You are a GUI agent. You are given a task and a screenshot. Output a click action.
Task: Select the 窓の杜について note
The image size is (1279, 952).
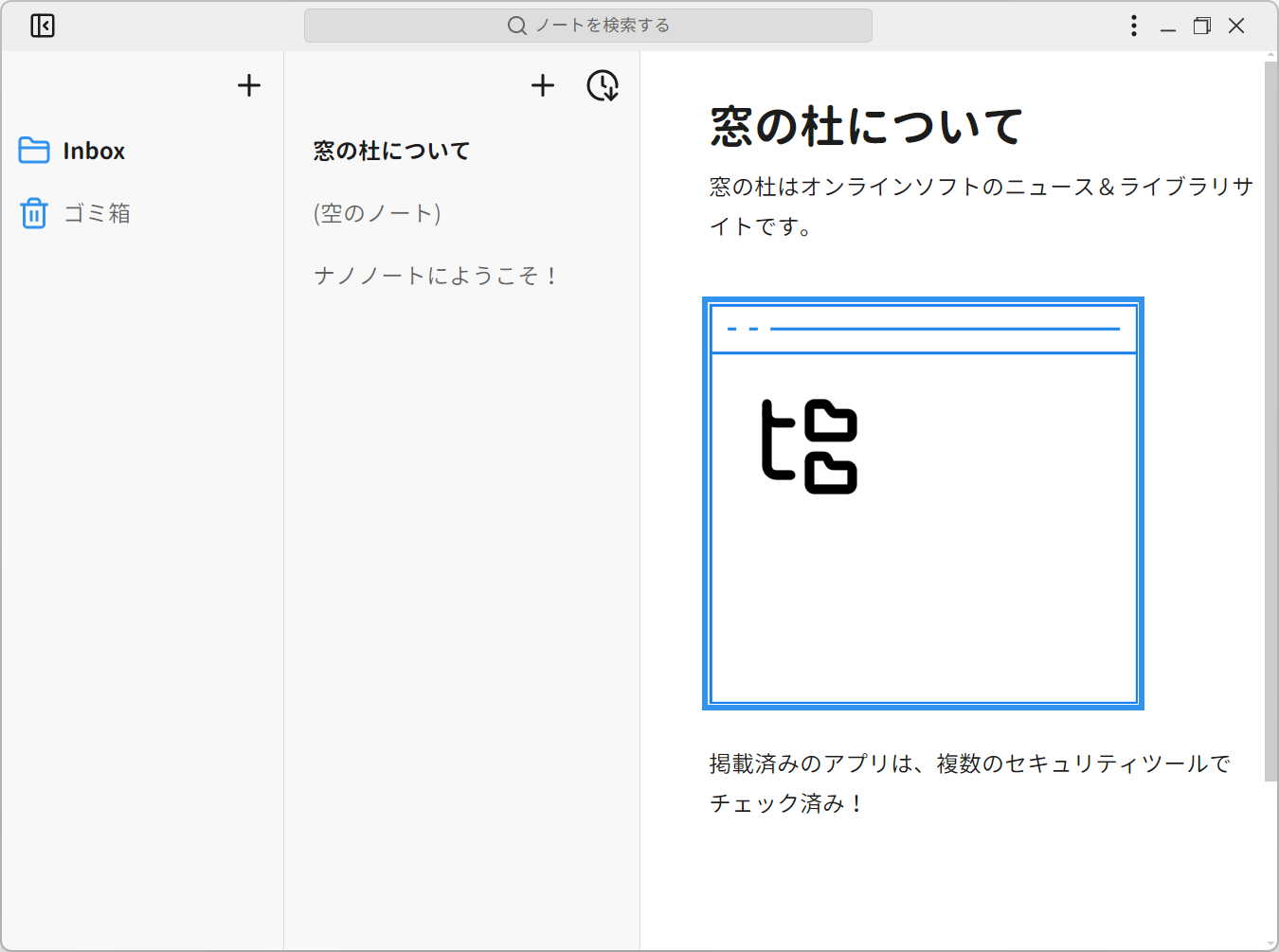[391, 150]
